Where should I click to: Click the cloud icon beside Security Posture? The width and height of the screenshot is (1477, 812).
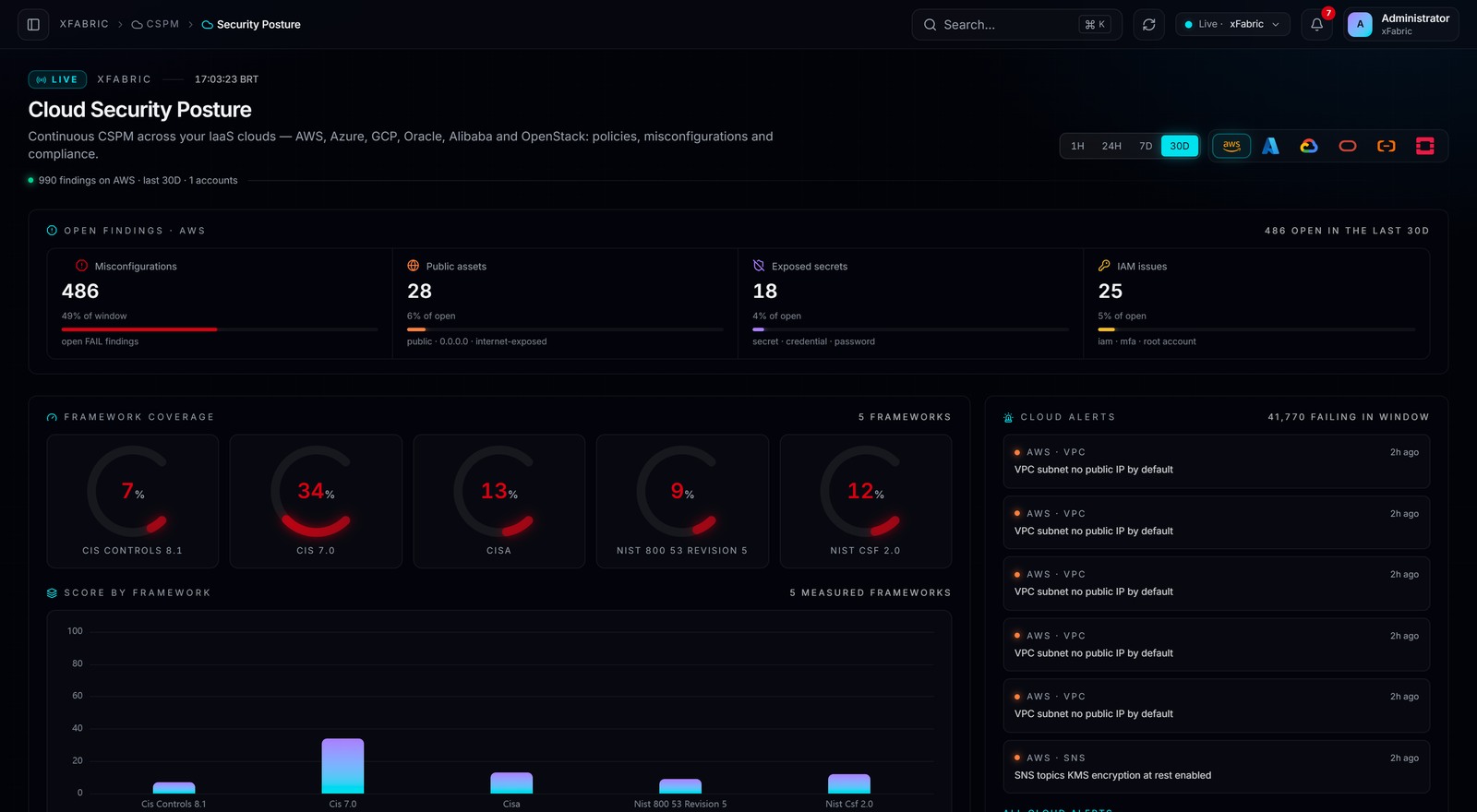pyautogui.click(x=207, y=25)
